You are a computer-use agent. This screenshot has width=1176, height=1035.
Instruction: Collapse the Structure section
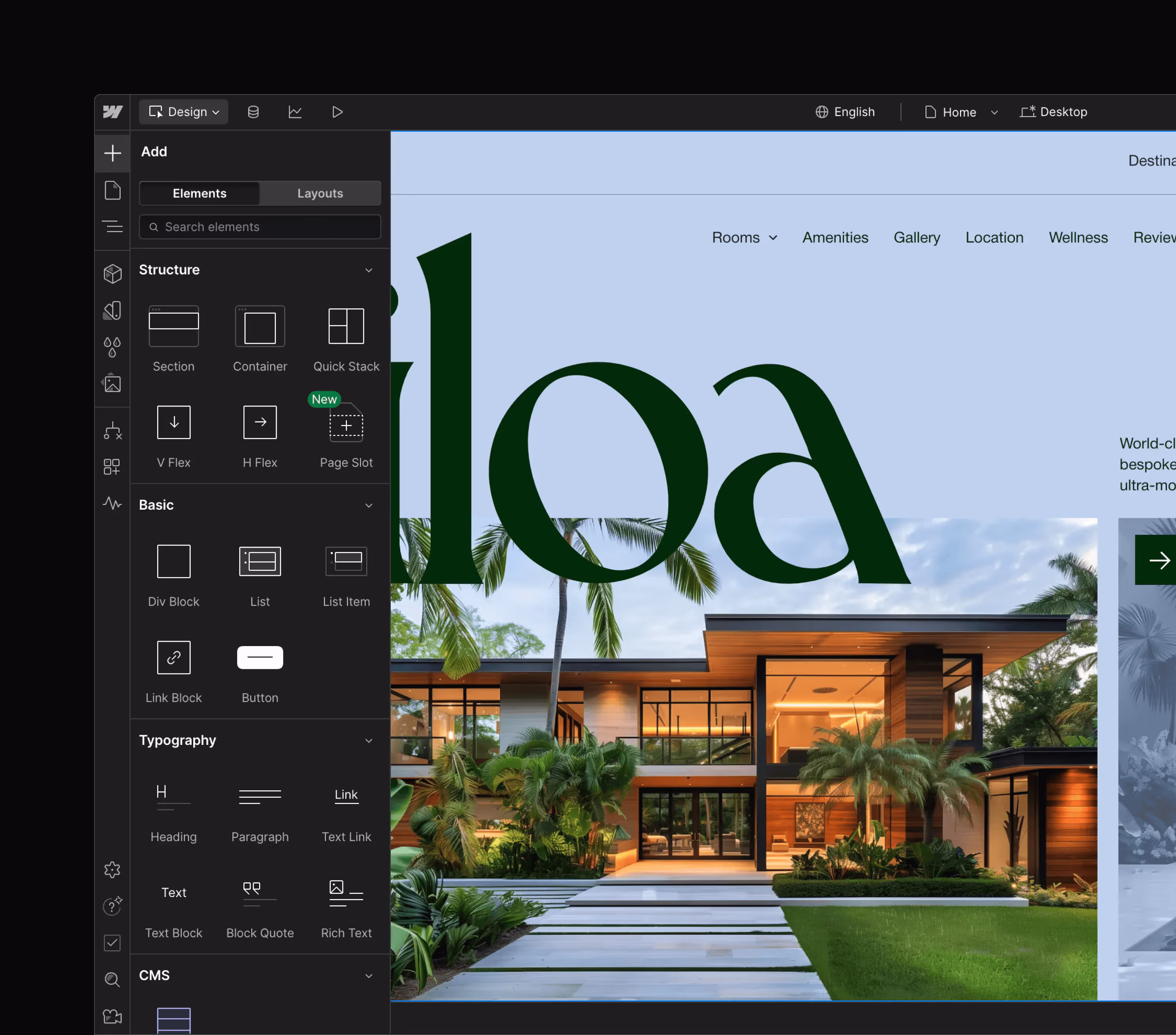coord(369,271)
